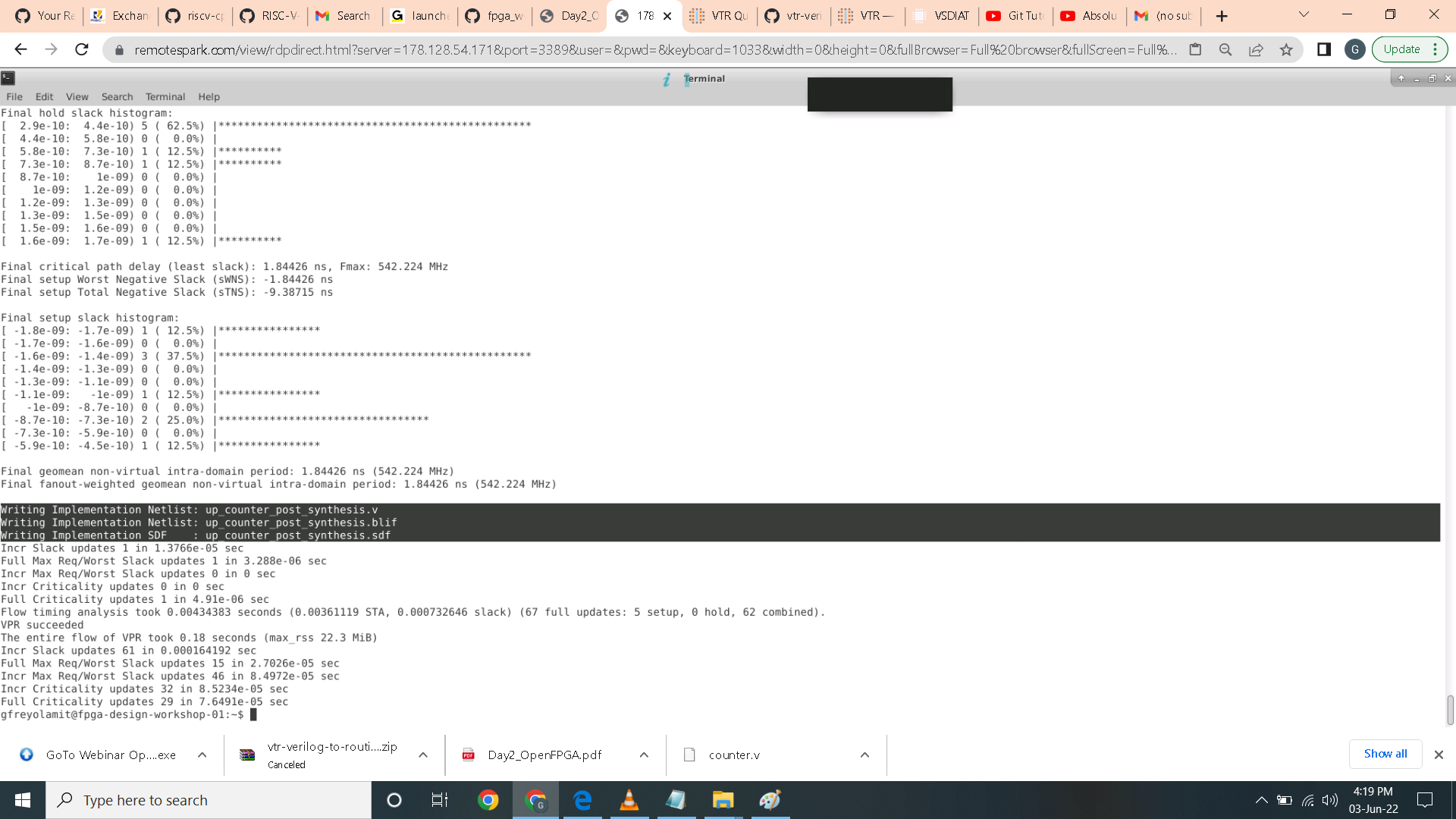Open VLC media player from taskbar
Viewport: 1456px width, 819px height.
pyautogui.click(x=629, y=800)
